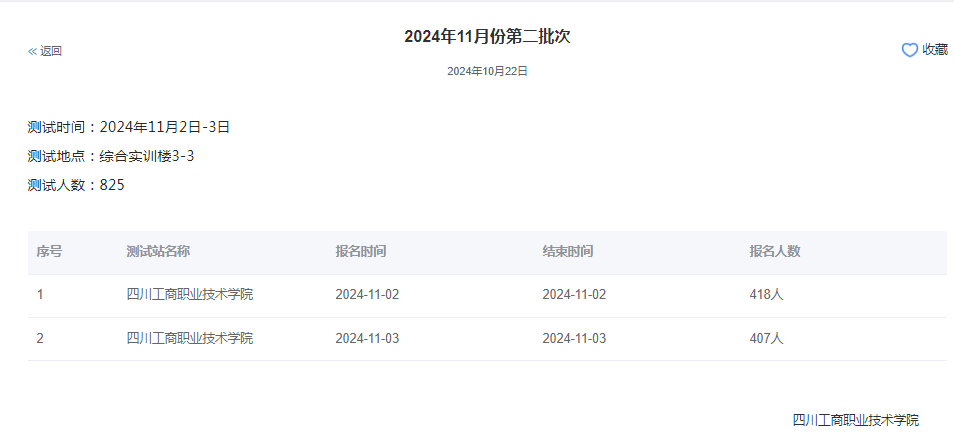This screenshot has width=954, height=443.
Task: Select row 2 station name 四川工商职业技术学院
Action: pos(190,338)
